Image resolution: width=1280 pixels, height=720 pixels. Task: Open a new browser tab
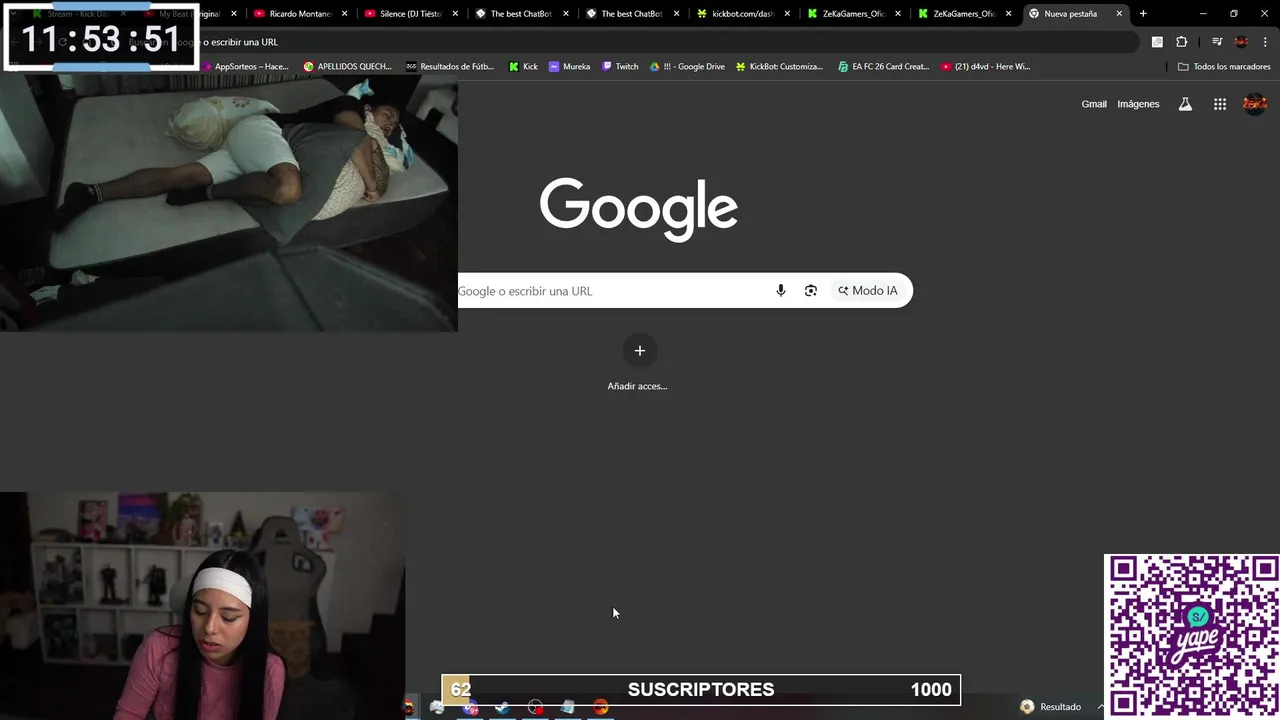point(1143,14)
